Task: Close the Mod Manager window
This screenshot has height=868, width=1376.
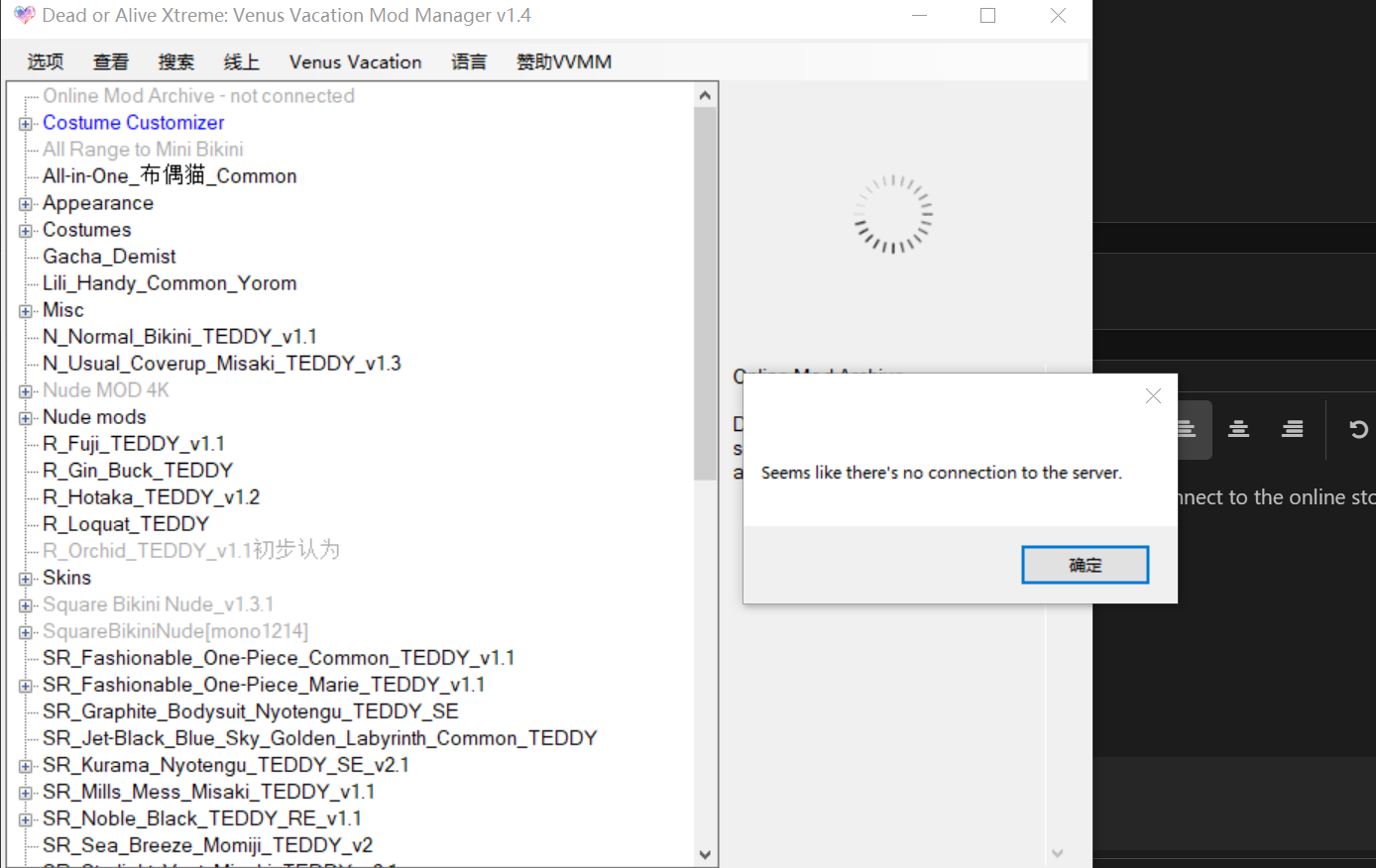Action: [1058, 16]
